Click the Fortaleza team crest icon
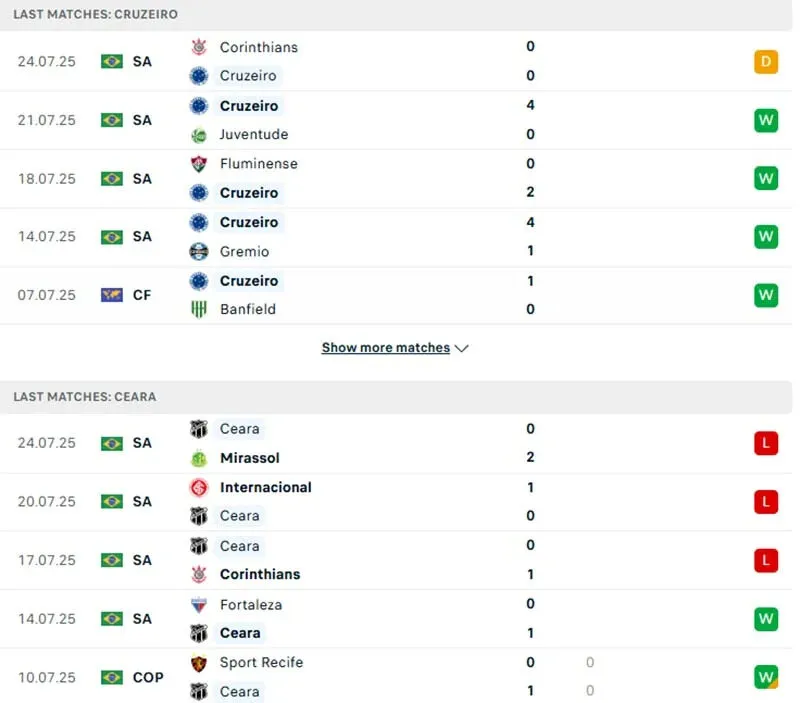This screenshot has width=800, height=703. pyautogui.click(x=199, y=605)
